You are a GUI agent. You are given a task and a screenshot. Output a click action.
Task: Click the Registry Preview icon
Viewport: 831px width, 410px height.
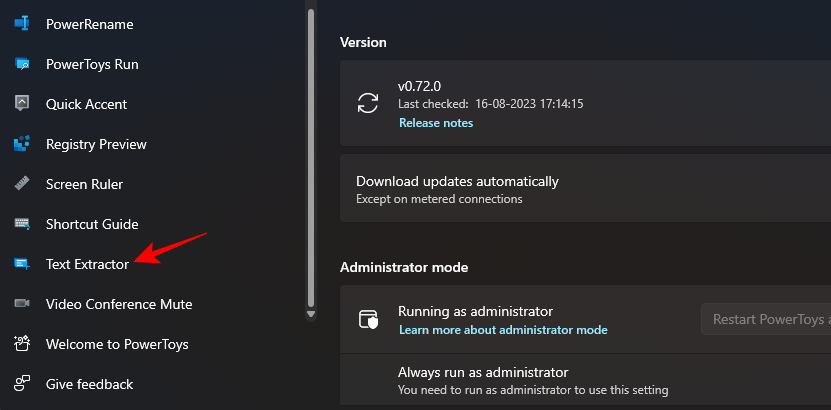point(22,144)
